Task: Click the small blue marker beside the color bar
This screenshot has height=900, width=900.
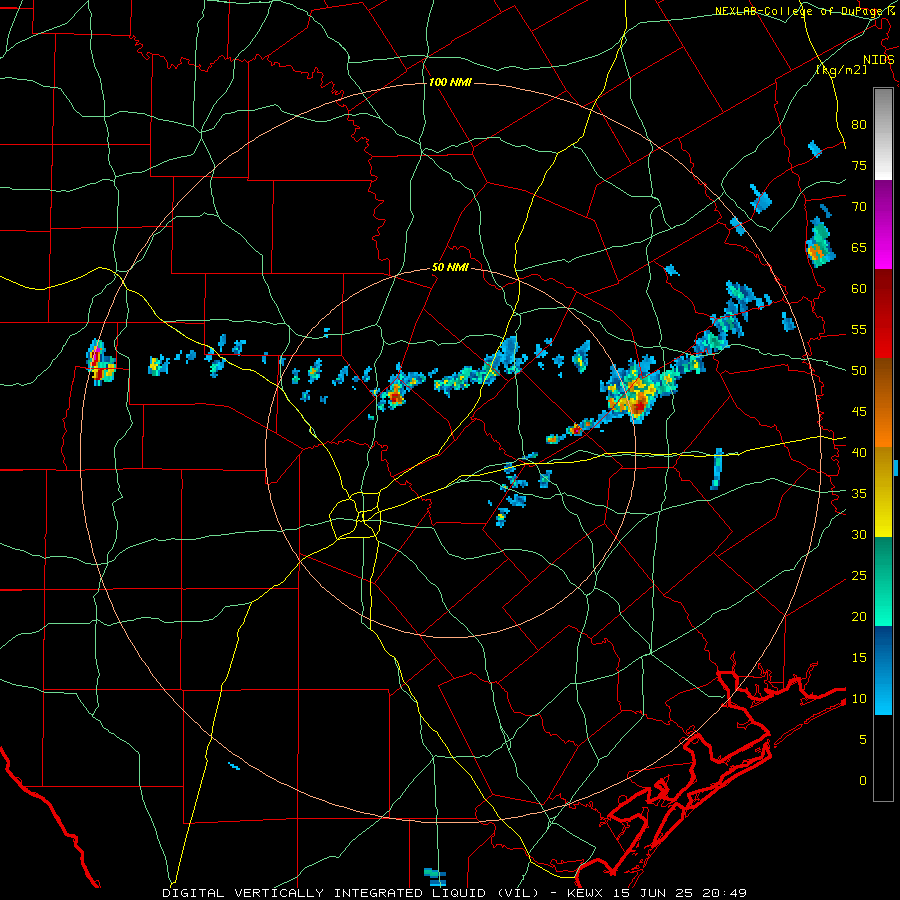Action: tap(896, 467)
